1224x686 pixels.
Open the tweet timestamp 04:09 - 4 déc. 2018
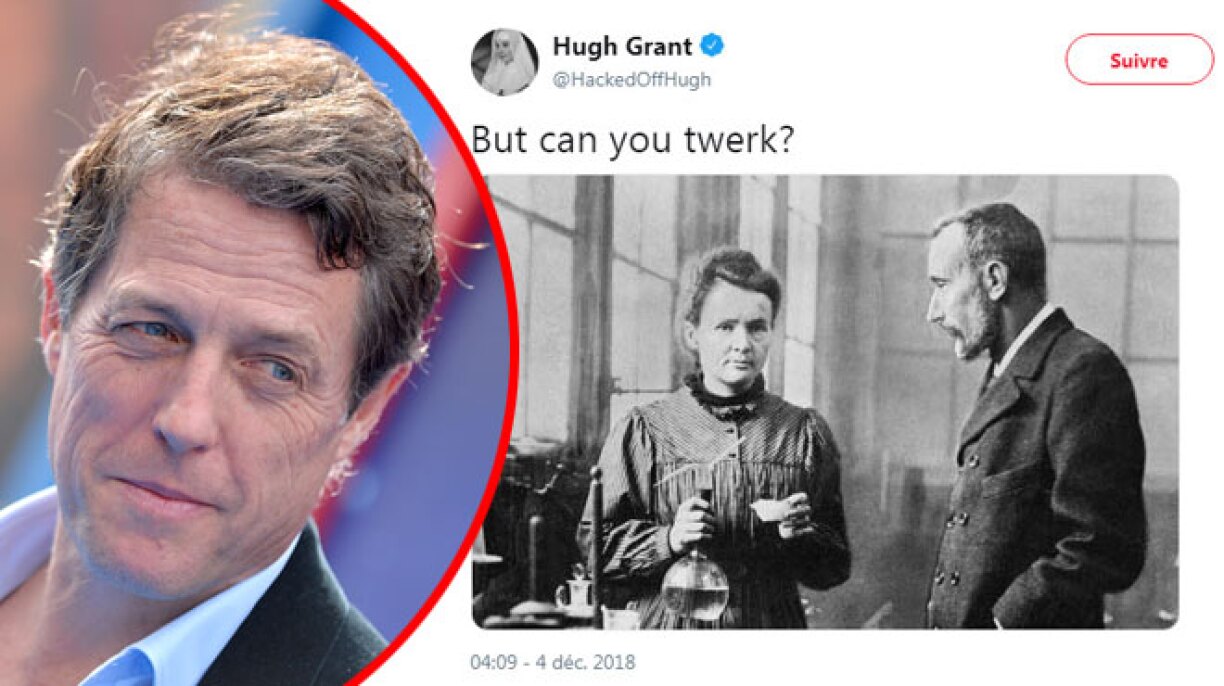(552, 662)
